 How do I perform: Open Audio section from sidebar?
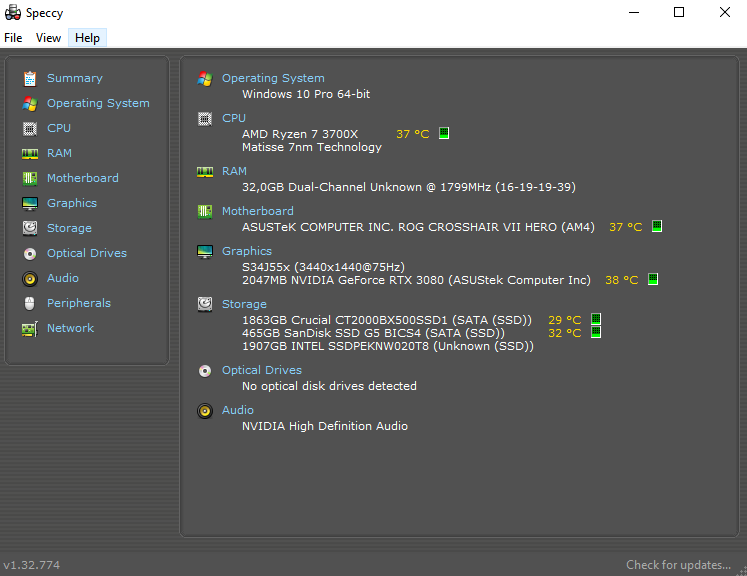(63, 278)
